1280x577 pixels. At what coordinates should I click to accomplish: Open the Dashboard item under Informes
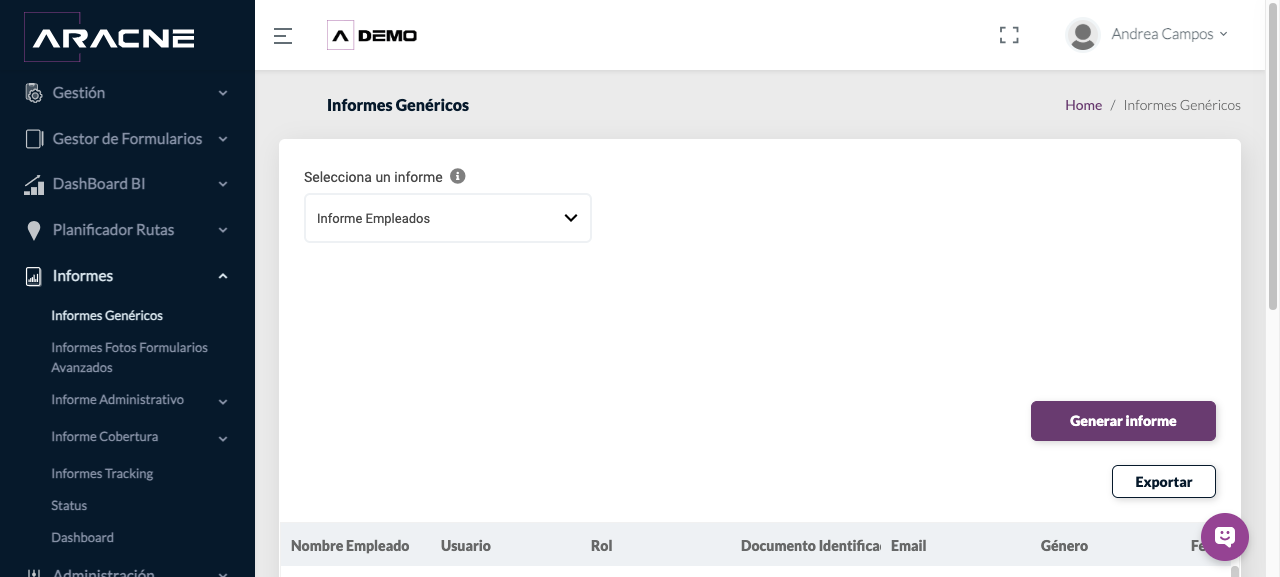(x=82, y=538)
